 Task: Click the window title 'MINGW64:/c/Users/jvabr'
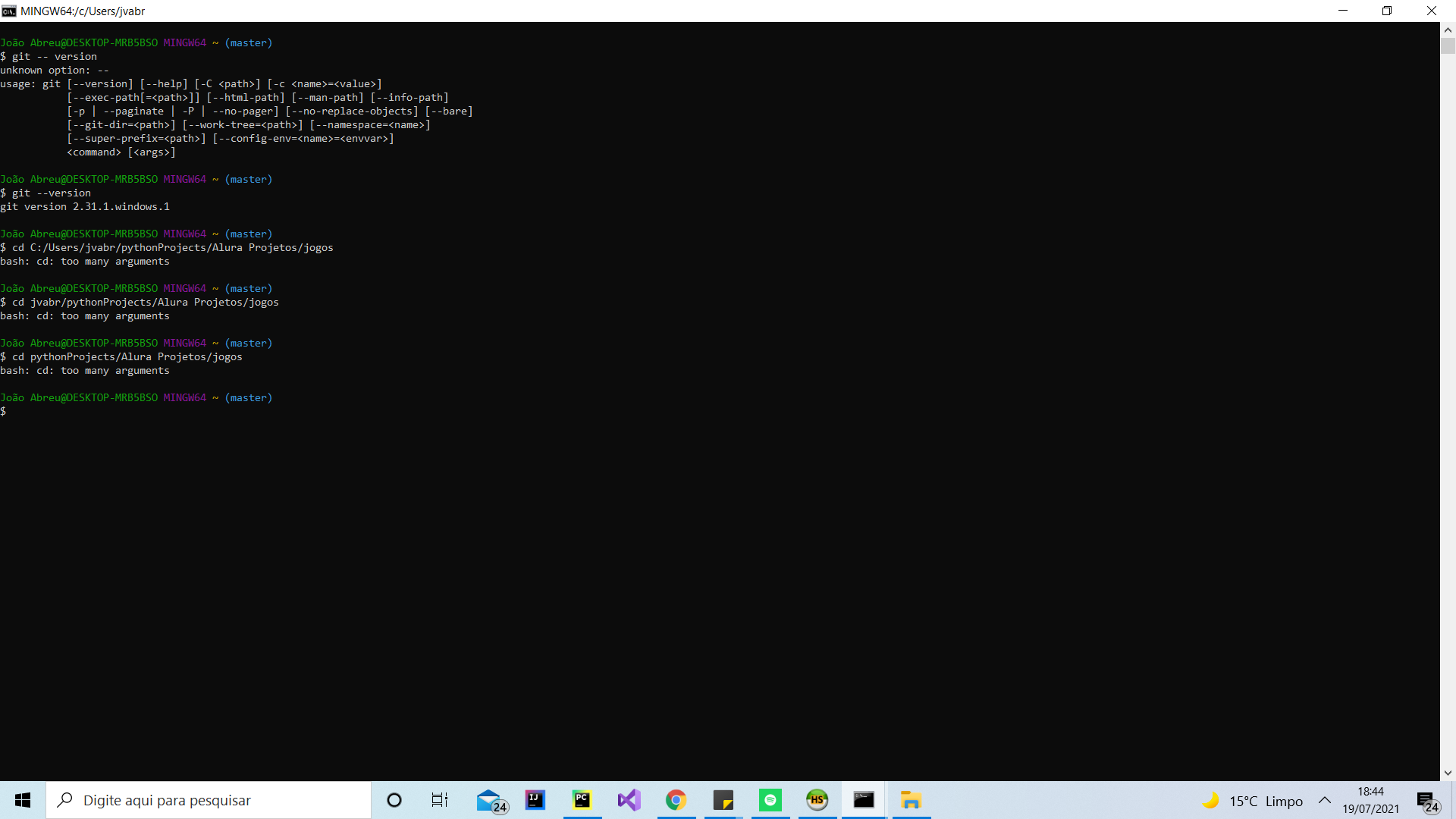[x=83, y=11]
